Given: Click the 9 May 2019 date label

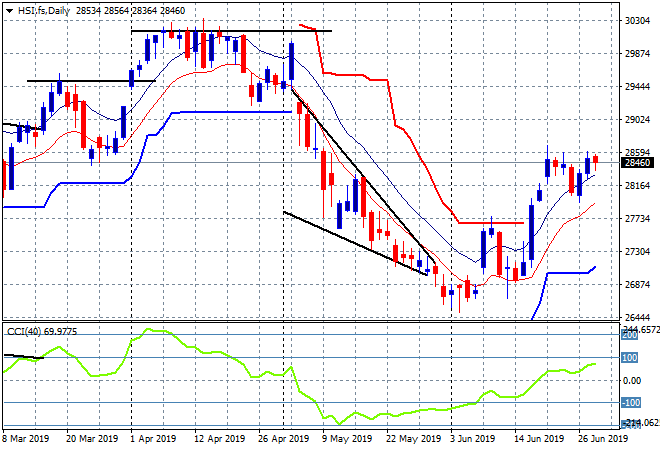Looking at the screenshot, I should pyautogui.click(x=347, y=439).
